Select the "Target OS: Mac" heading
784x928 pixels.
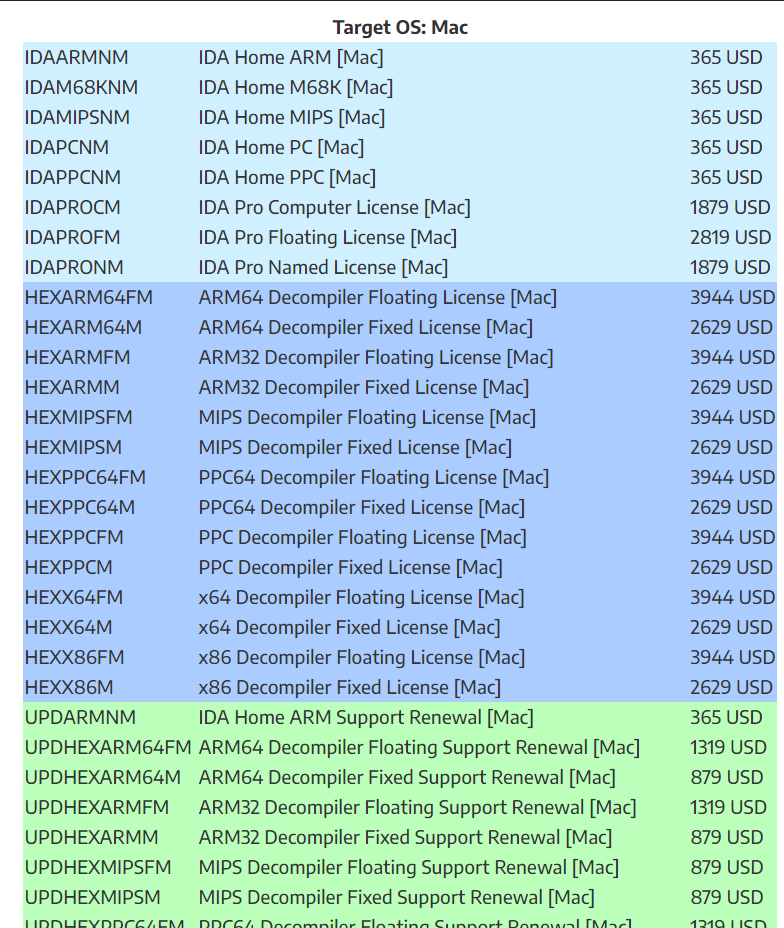click(400, 27)
